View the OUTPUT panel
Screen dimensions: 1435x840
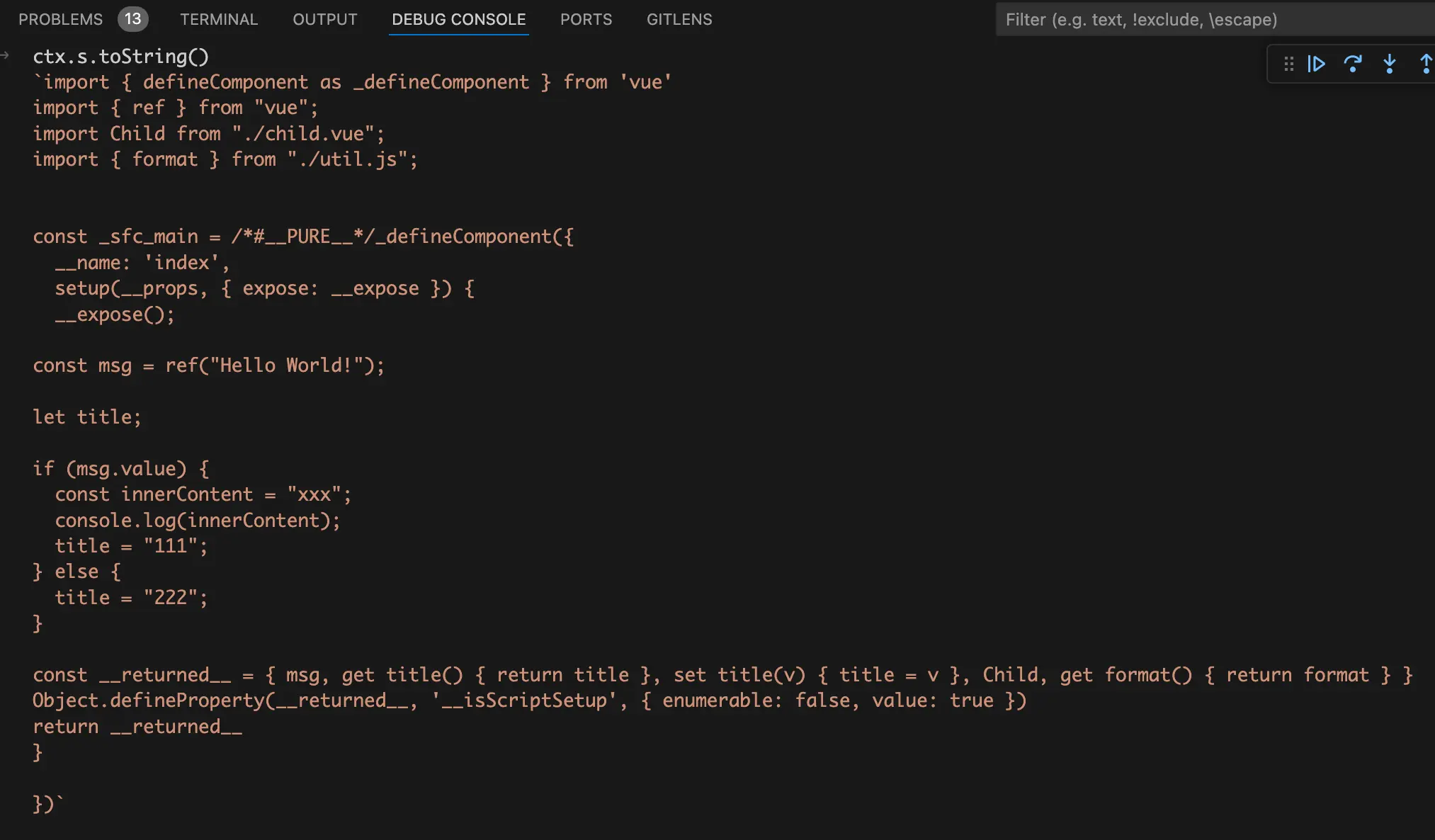point(324,19)
